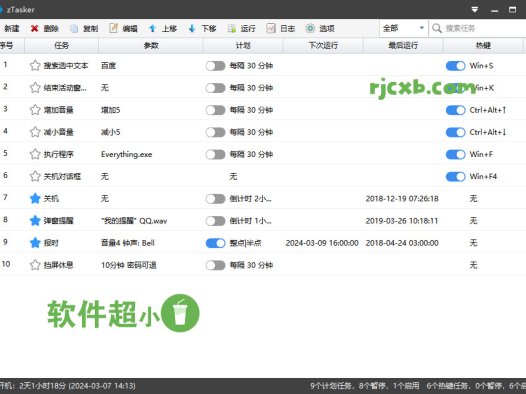
Task: Sort by the 热键 column header
Action: [483, 46]
